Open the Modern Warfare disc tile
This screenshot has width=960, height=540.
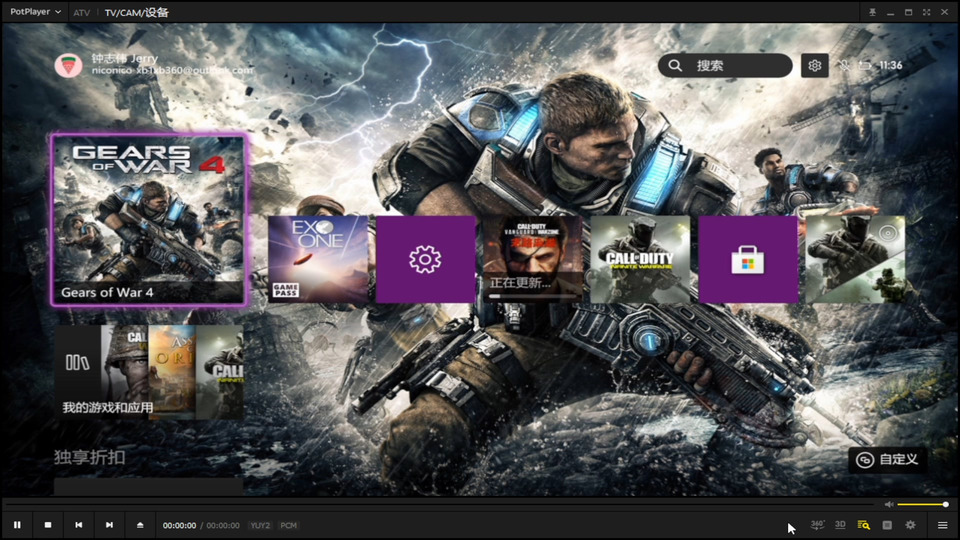[855, 259]
